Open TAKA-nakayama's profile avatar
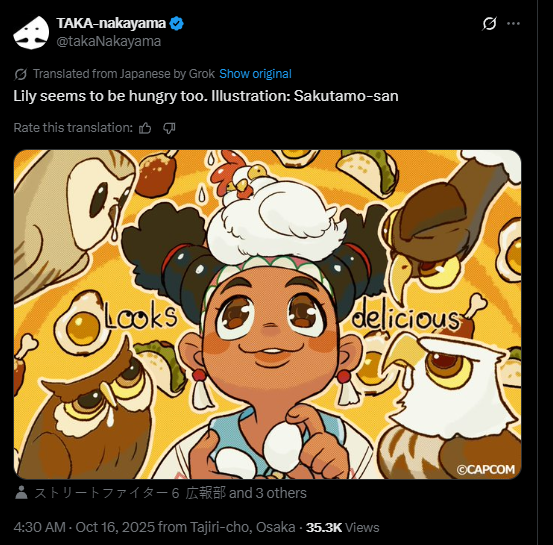Image resolution: width=553 pixels, height=545 pixels. [x=31, y=32]
